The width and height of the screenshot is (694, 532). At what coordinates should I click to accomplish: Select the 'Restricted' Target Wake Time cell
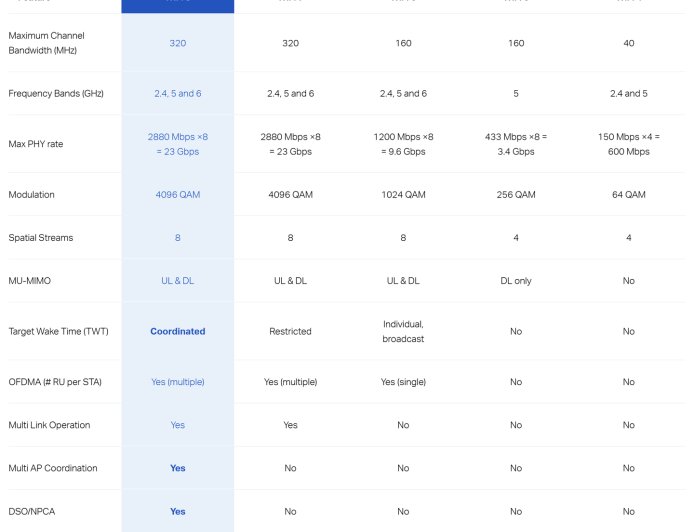pyautogui.click(x=290, y=331)
